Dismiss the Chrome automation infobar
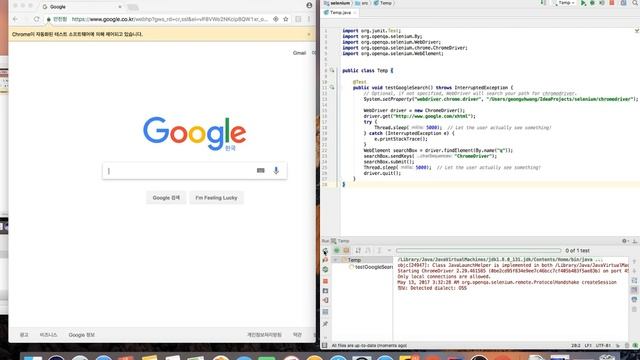 (x=309, y=34)
